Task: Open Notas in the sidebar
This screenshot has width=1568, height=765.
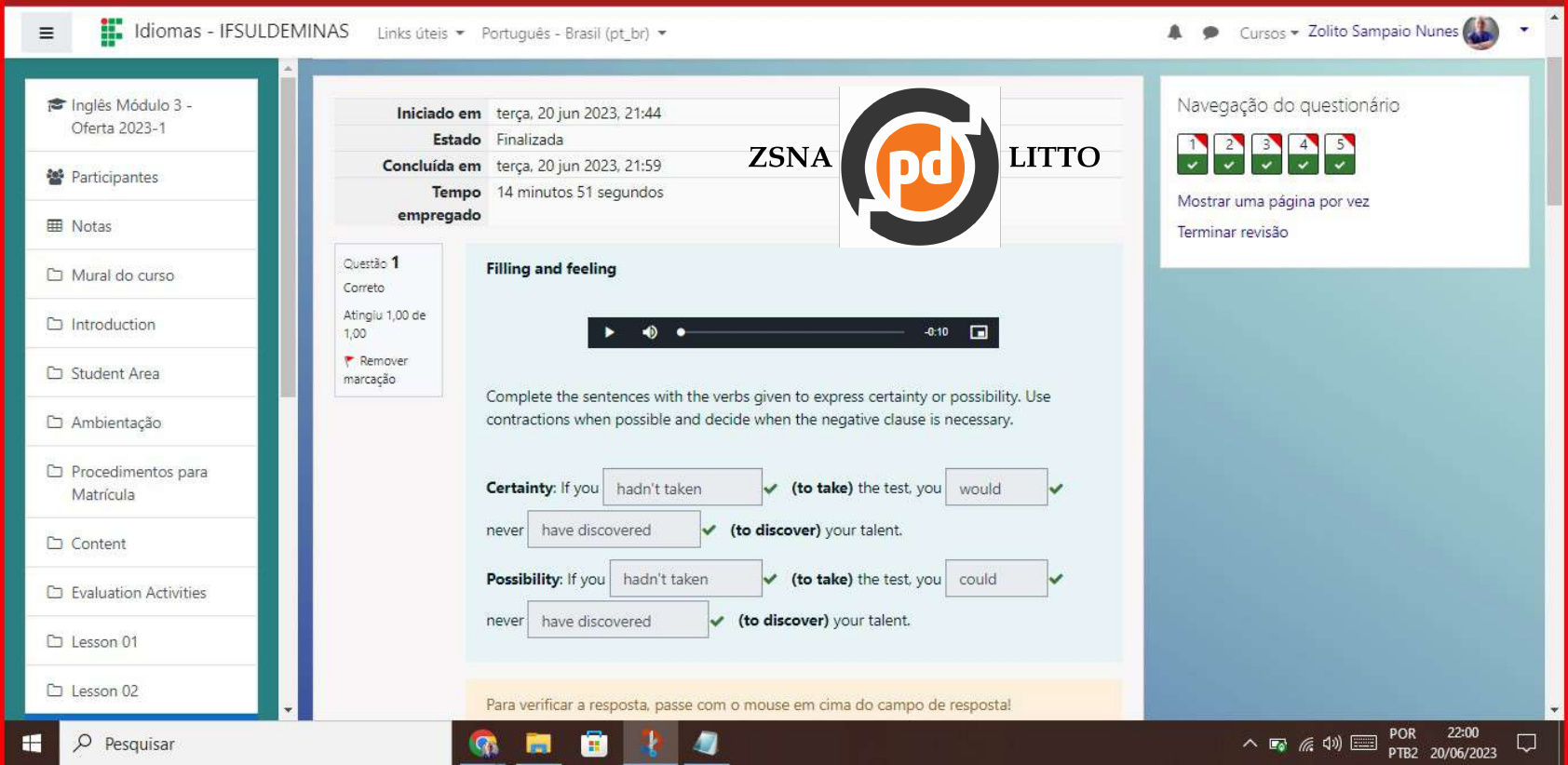Action: click(x=91, y=226)
